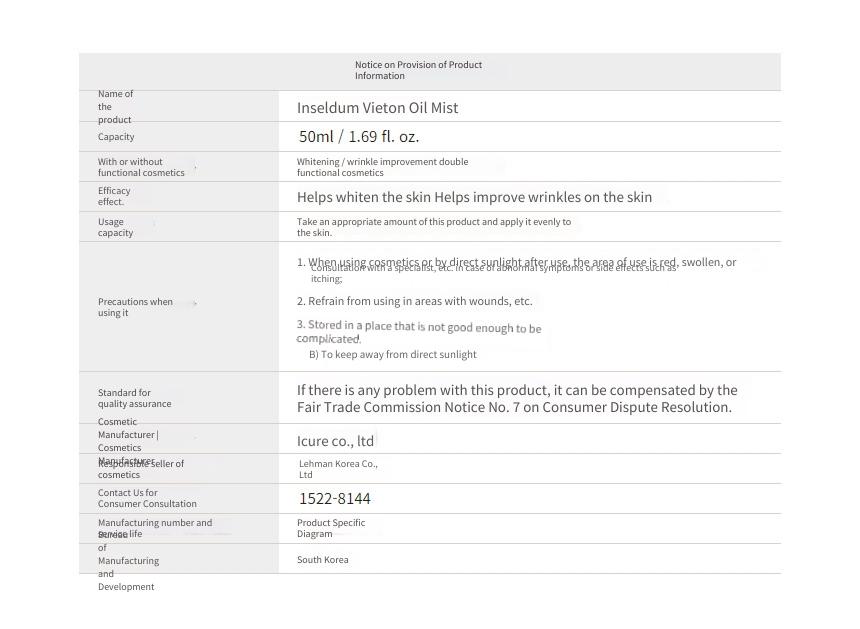Select 'Whitening / wrinkle improvement double functional cosmetics'
The width and height of the screenshot is (860, 629).
coord(382,167)
